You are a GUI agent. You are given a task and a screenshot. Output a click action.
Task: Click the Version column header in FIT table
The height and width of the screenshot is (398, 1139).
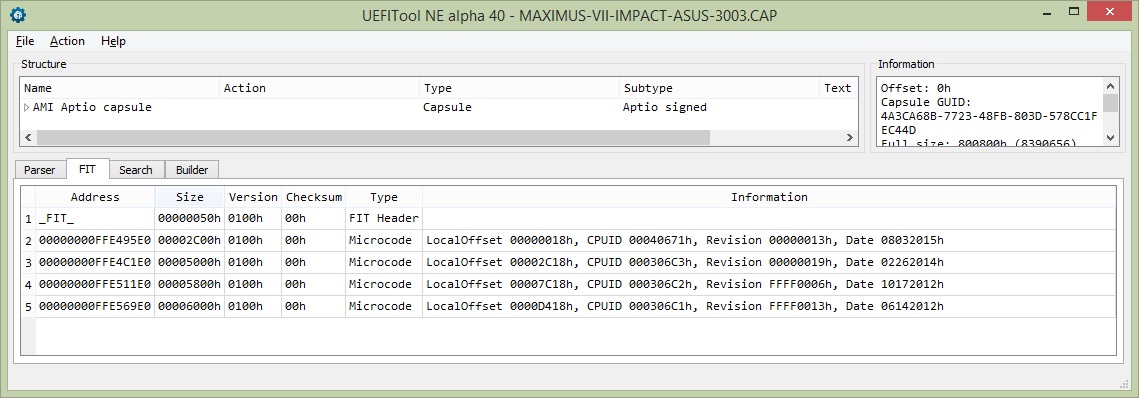tap(253, 197)
